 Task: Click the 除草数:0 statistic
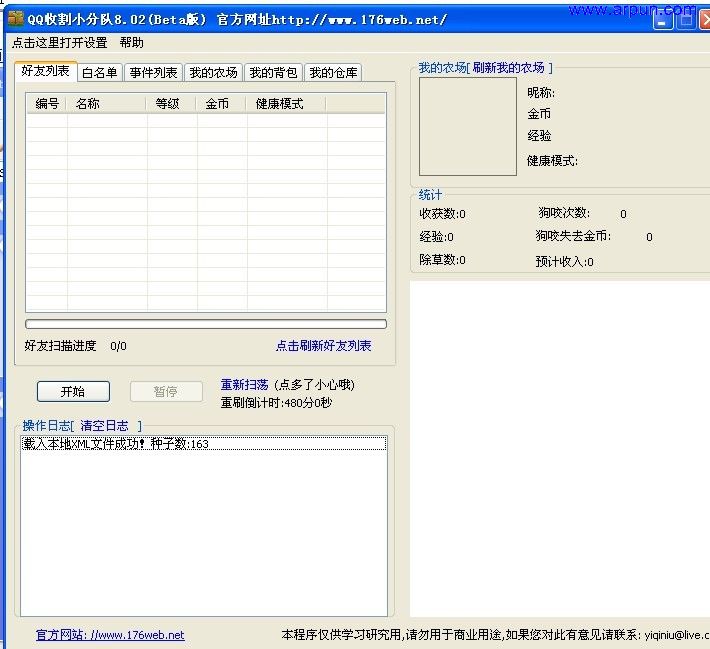[442, 260]
